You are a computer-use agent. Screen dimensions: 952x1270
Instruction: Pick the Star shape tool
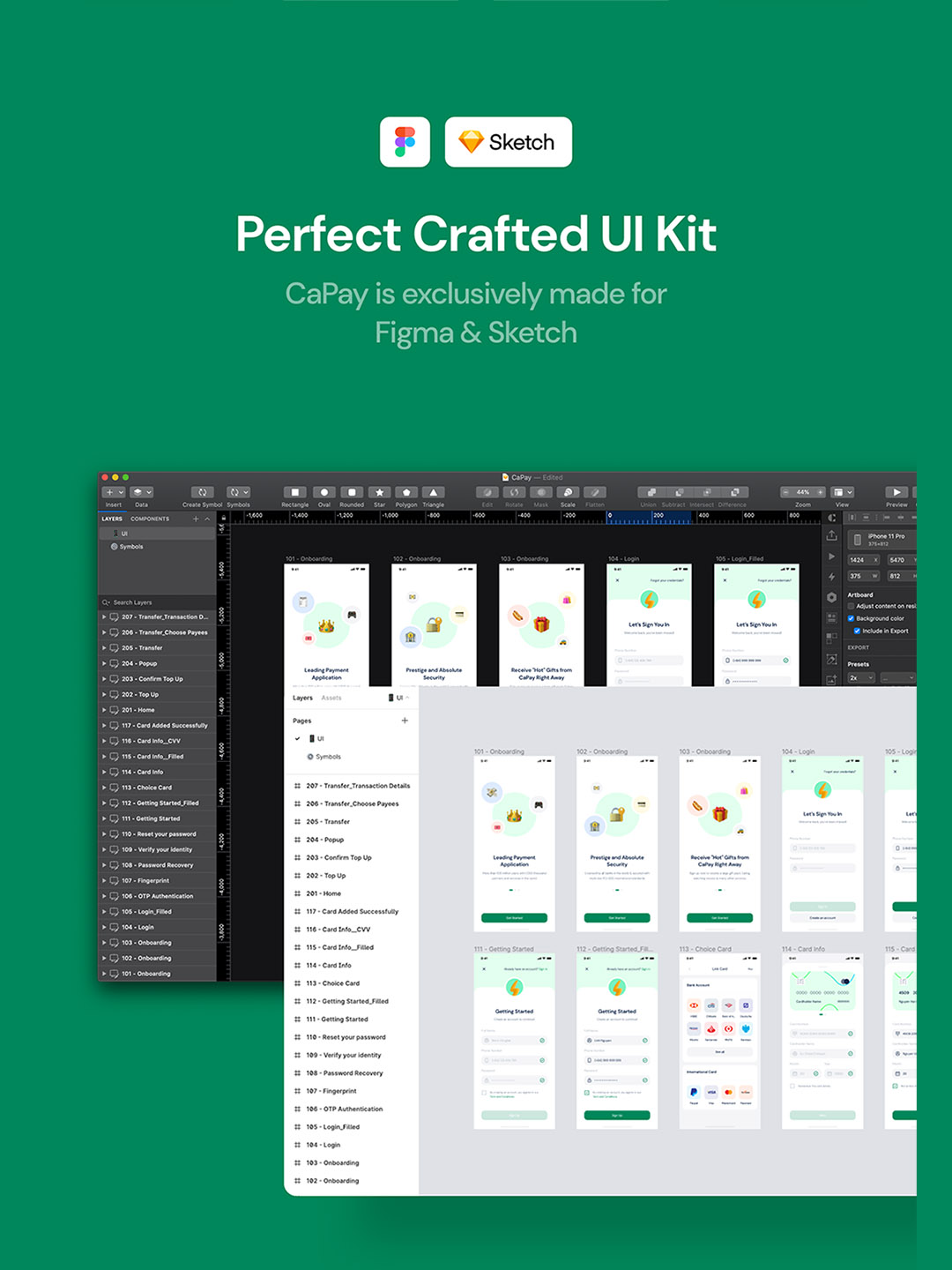click(x=379, y=493)
